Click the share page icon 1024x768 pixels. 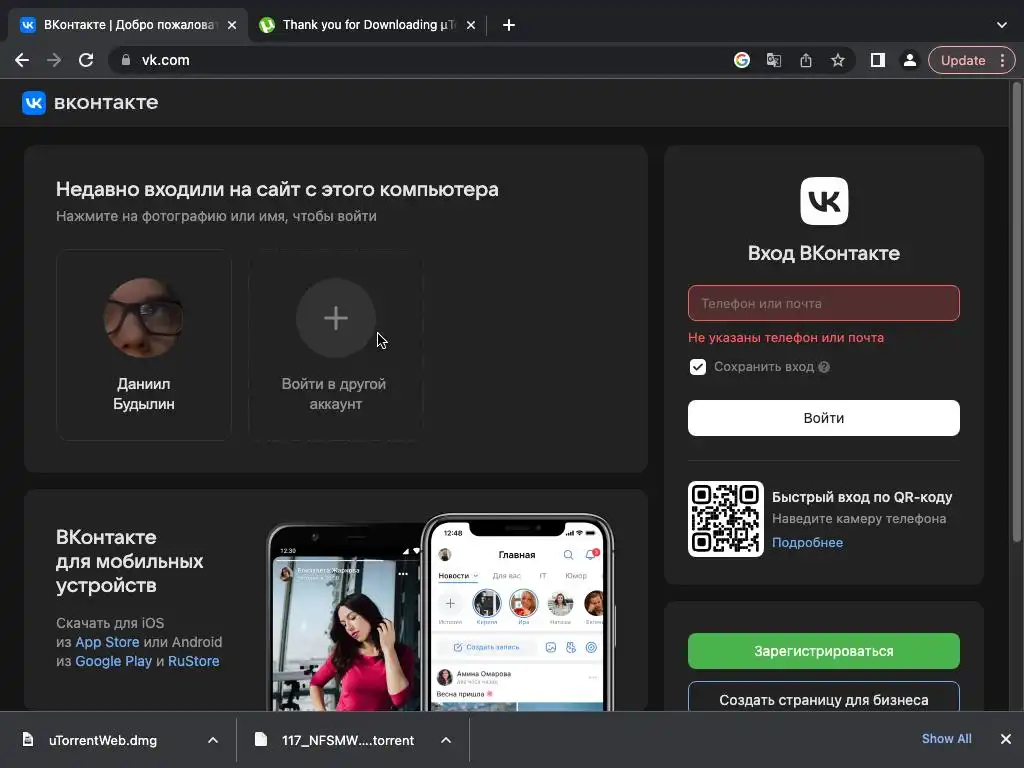(x=806, y=60)
